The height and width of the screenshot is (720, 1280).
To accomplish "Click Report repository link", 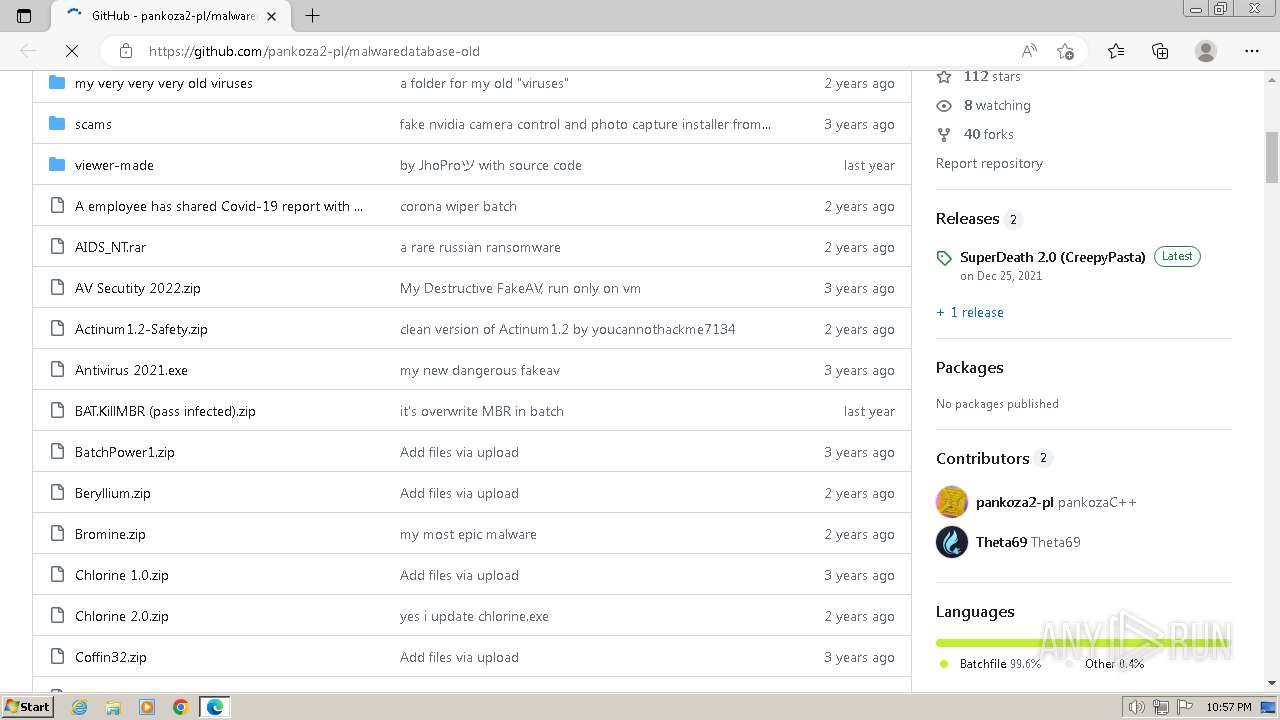I will tap(989, 163).
